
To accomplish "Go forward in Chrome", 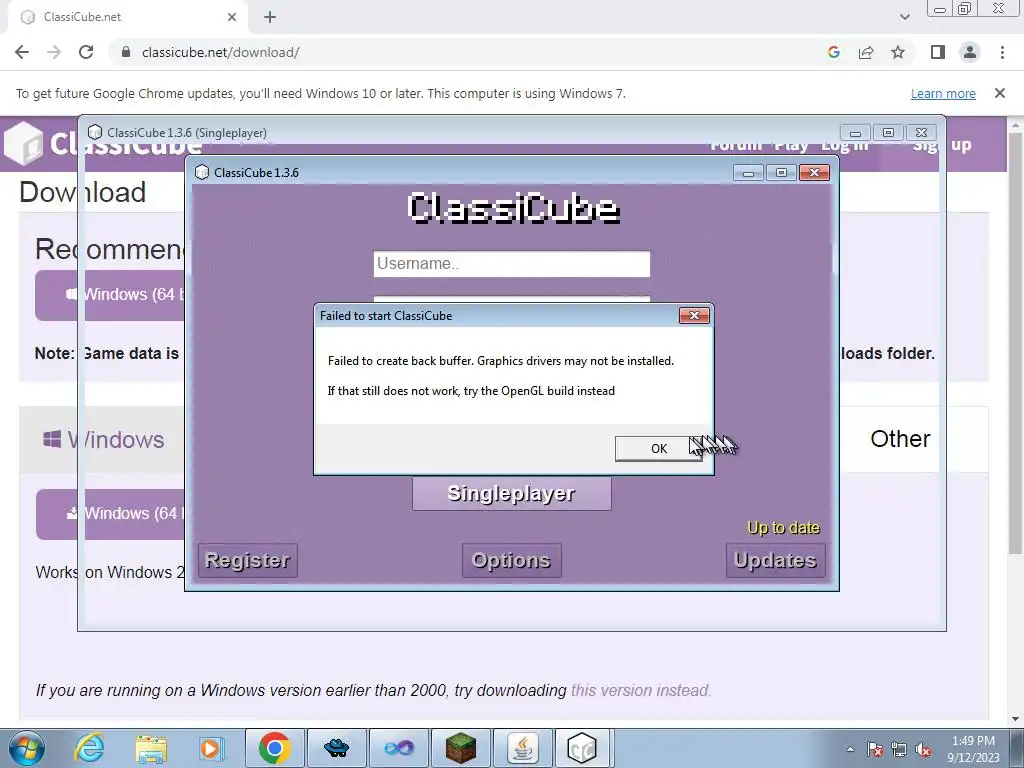I will (x=54, y=52).
